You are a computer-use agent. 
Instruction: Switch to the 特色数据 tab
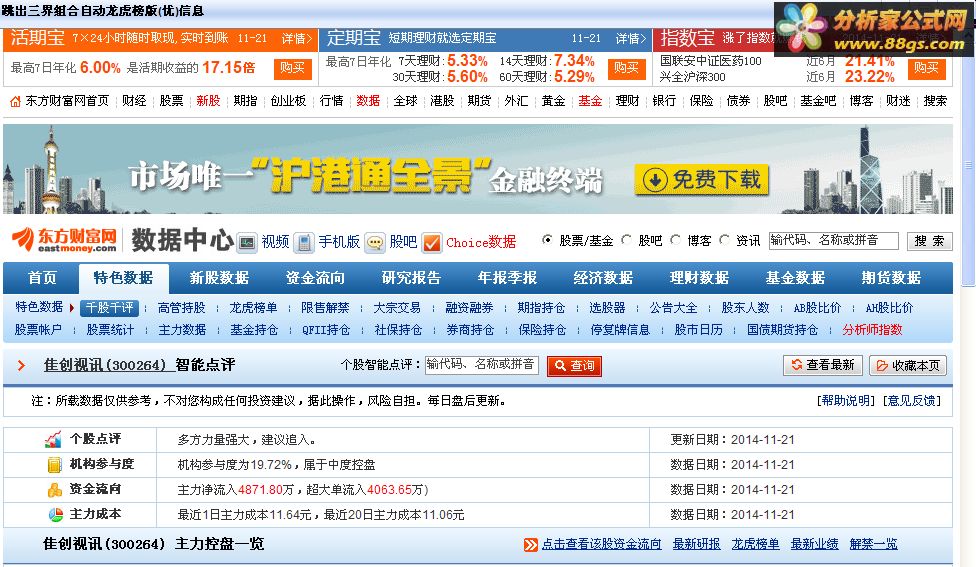click(123, 278)
